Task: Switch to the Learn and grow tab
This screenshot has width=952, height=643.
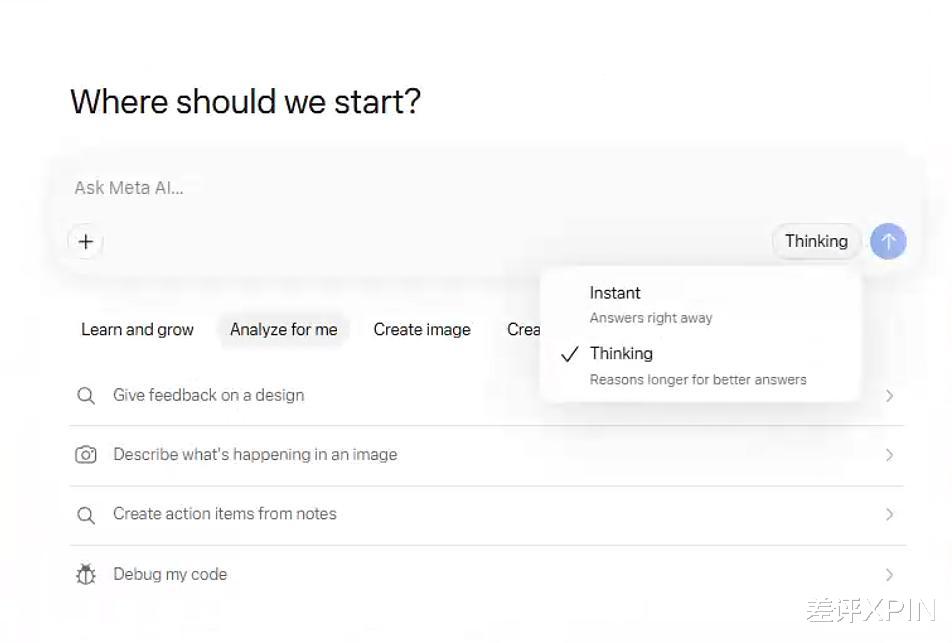Action: (137, 330)
